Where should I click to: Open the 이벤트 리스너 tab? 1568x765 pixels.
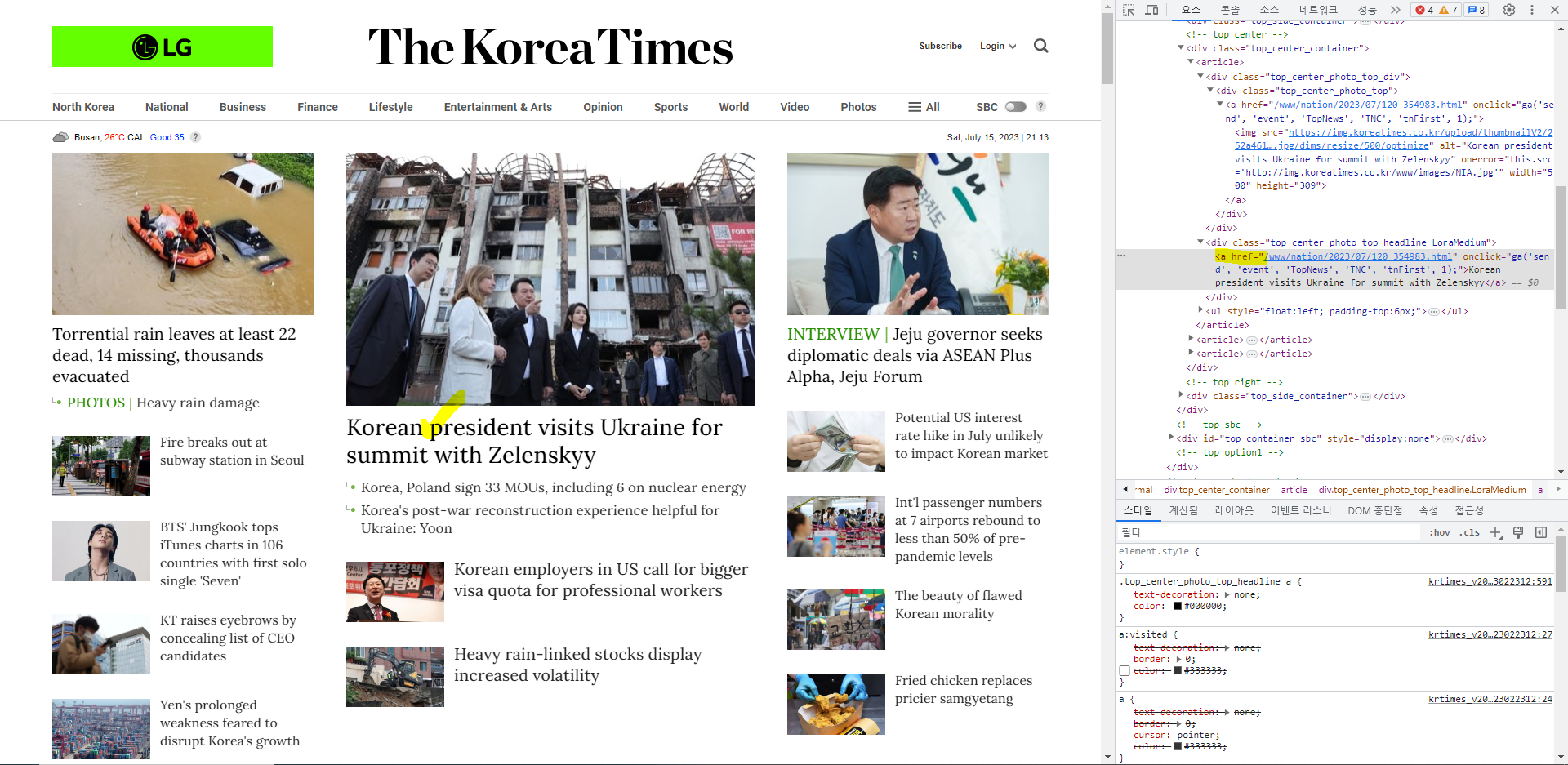tap(1300, 510)
